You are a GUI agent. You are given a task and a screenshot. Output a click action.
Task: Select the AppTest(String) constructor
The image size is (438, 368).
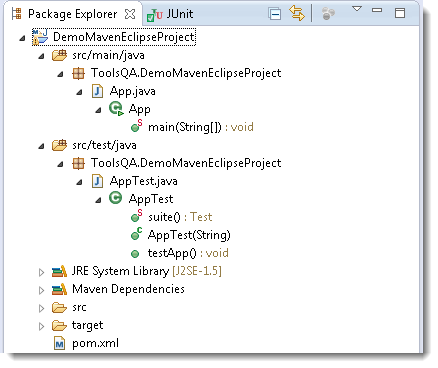[189, 235]
